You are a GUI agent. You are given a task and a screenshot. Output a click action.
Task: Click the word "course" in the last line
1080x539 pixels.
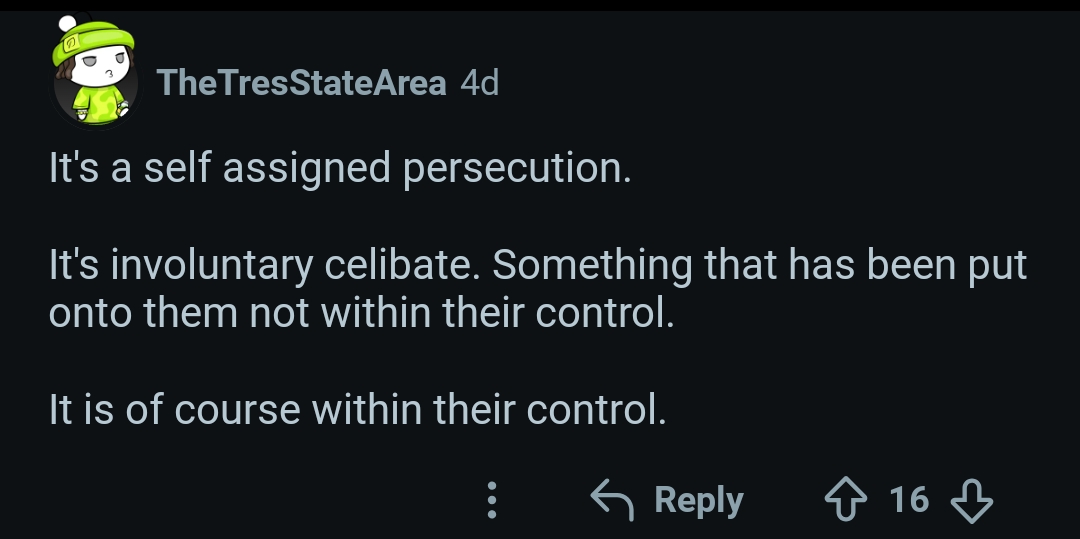(238, 410)
